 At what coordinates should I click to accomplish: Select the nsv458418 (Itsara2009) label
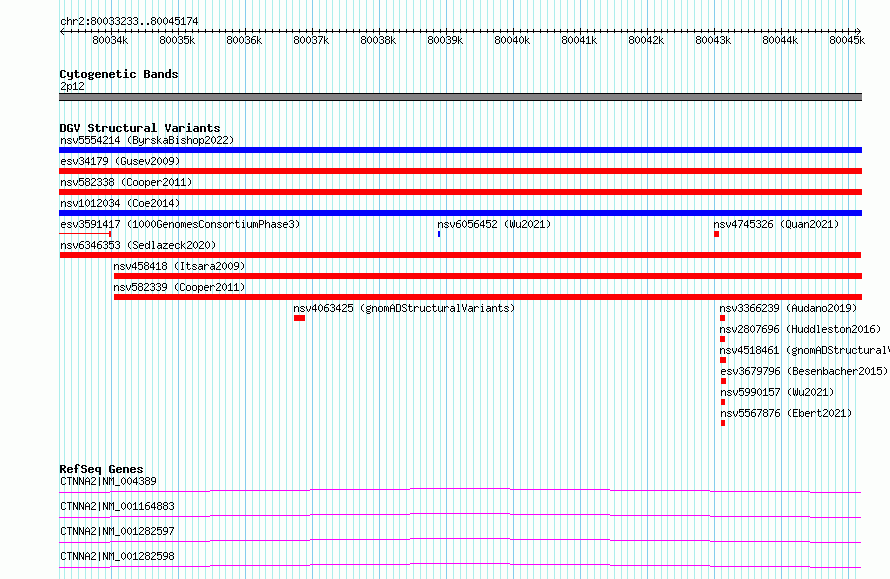pyautogui.click(x=179, y=266)
